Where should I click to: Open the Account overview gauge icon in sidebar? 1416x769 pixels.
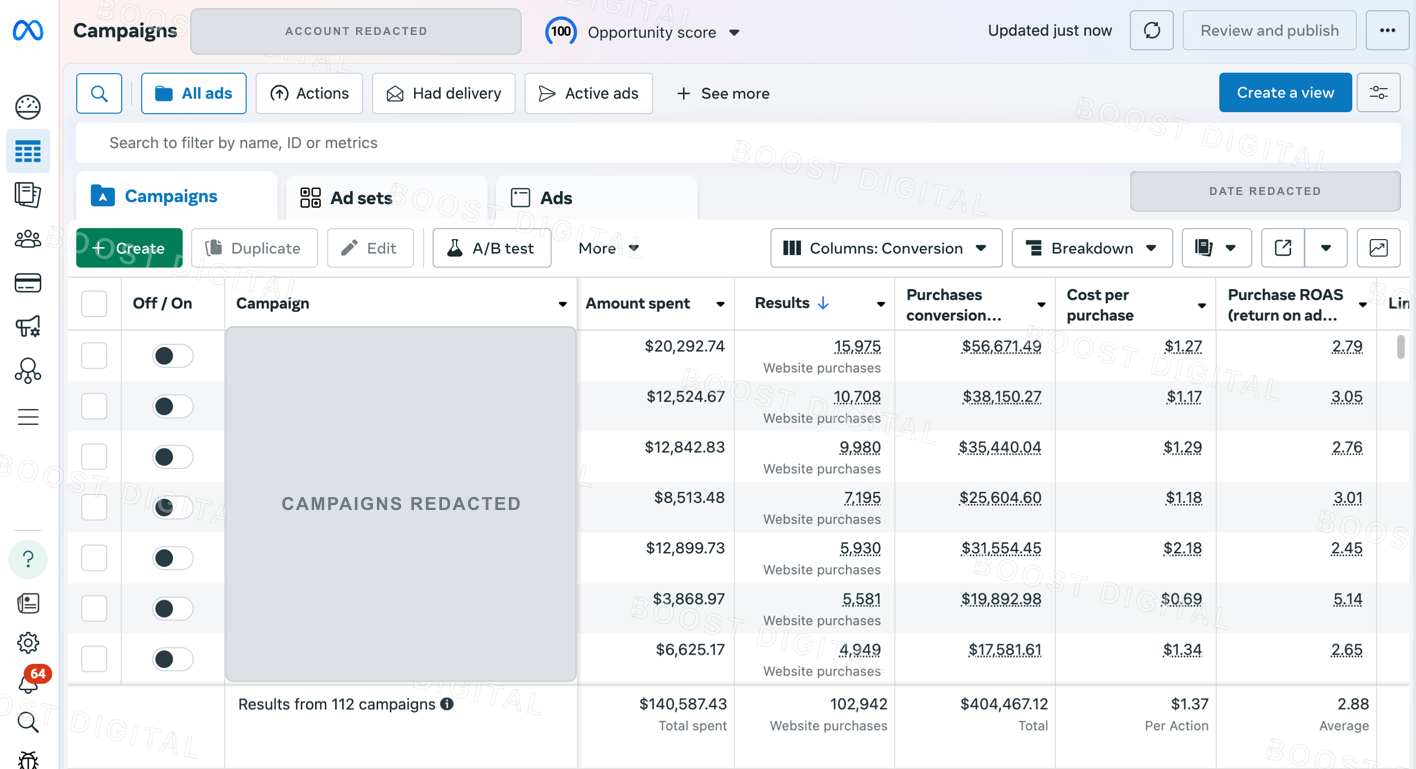(28, 107)
